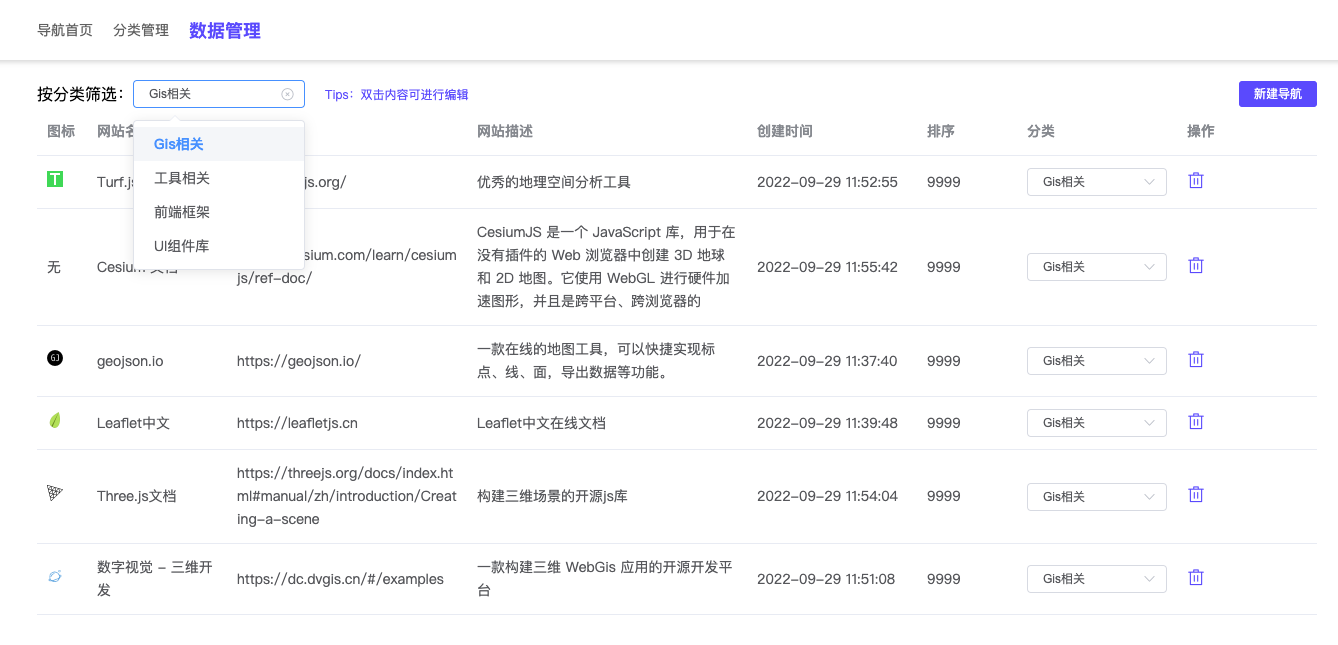1338x645 pixels.
Task: Click the 新建导航 button
Action: (x=1277, y=93)
